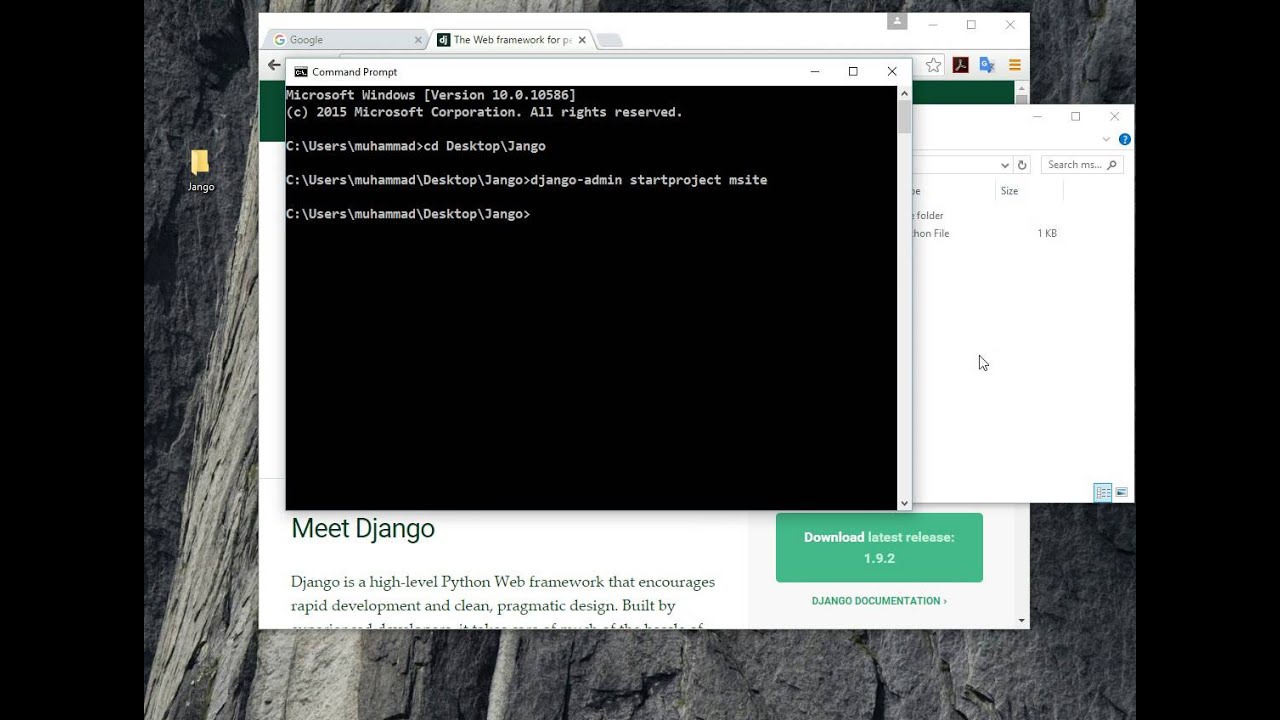Click the Django favicon on the active tab
Screen dimensions: 1280x720
443,40
